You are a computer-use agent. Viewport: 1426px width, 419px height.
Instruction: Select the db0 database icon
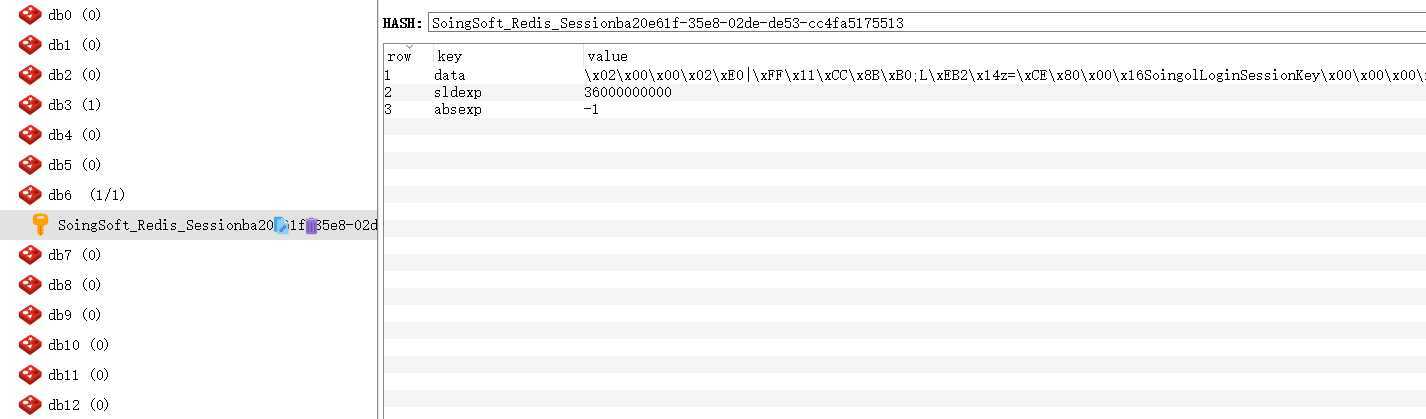coord(30,15)
